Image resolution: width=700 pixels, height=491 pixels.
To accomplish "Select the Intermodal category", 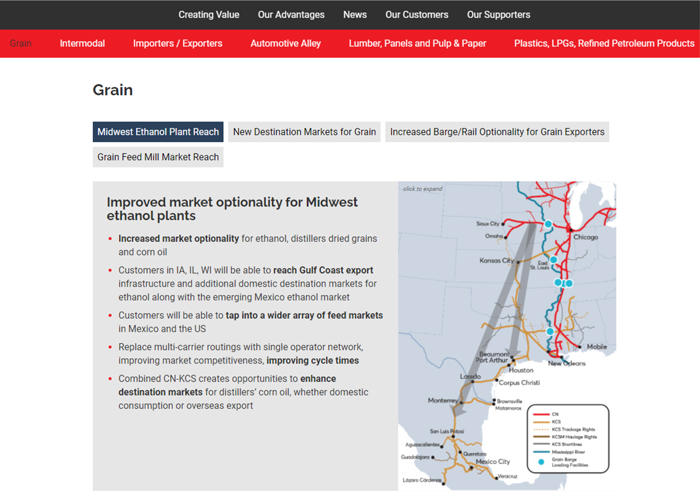I will coord(82,43).
